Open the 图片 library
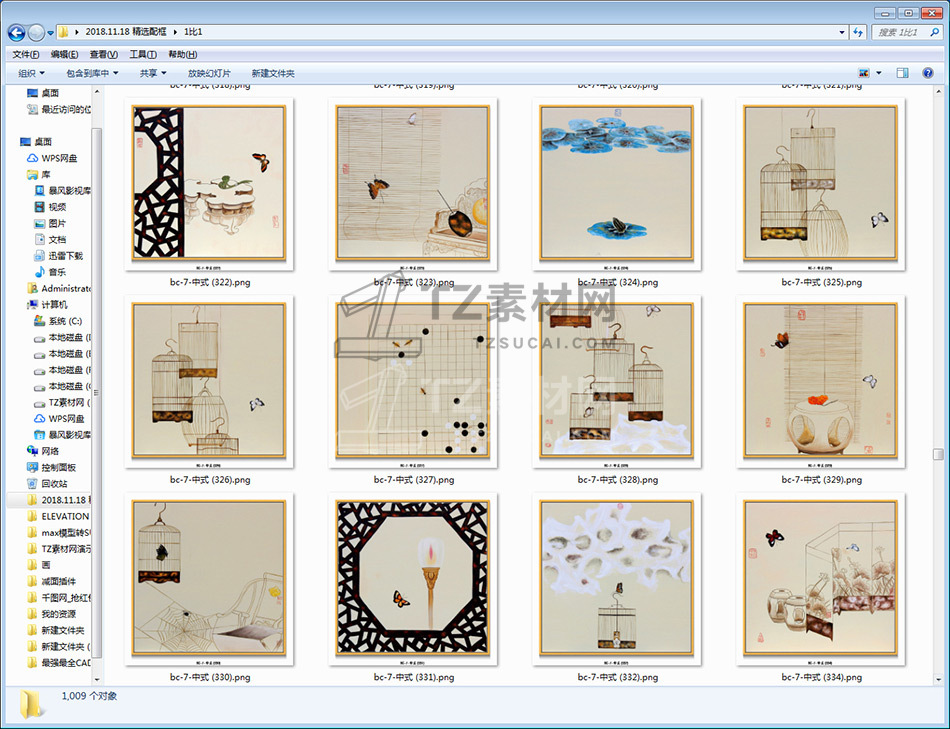 pyautogui.click(x=50, y=224)
